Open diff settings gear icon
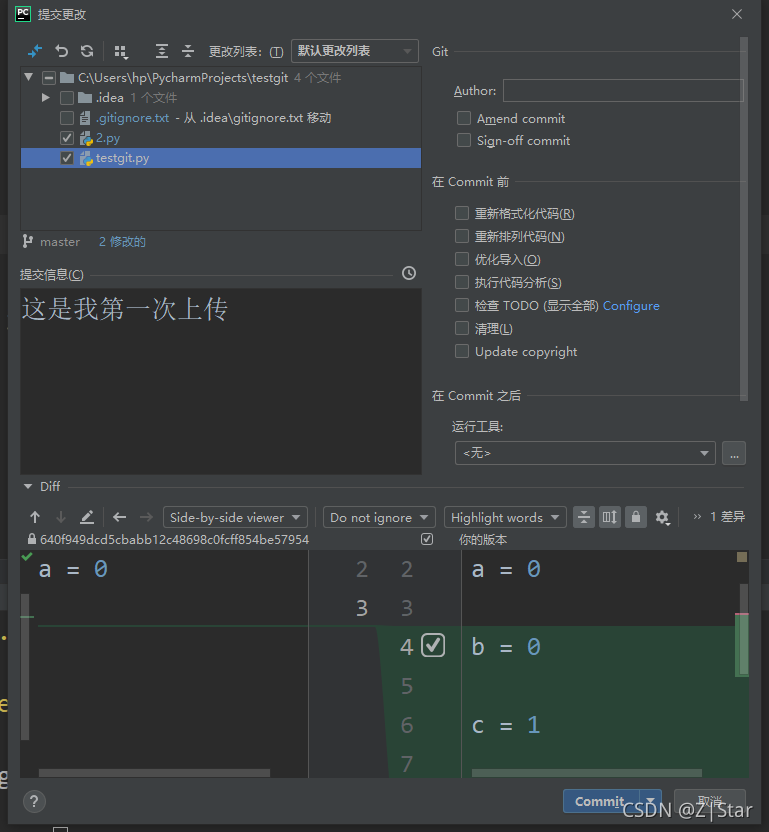The image size is (769, 832). (x=662, y=517)
